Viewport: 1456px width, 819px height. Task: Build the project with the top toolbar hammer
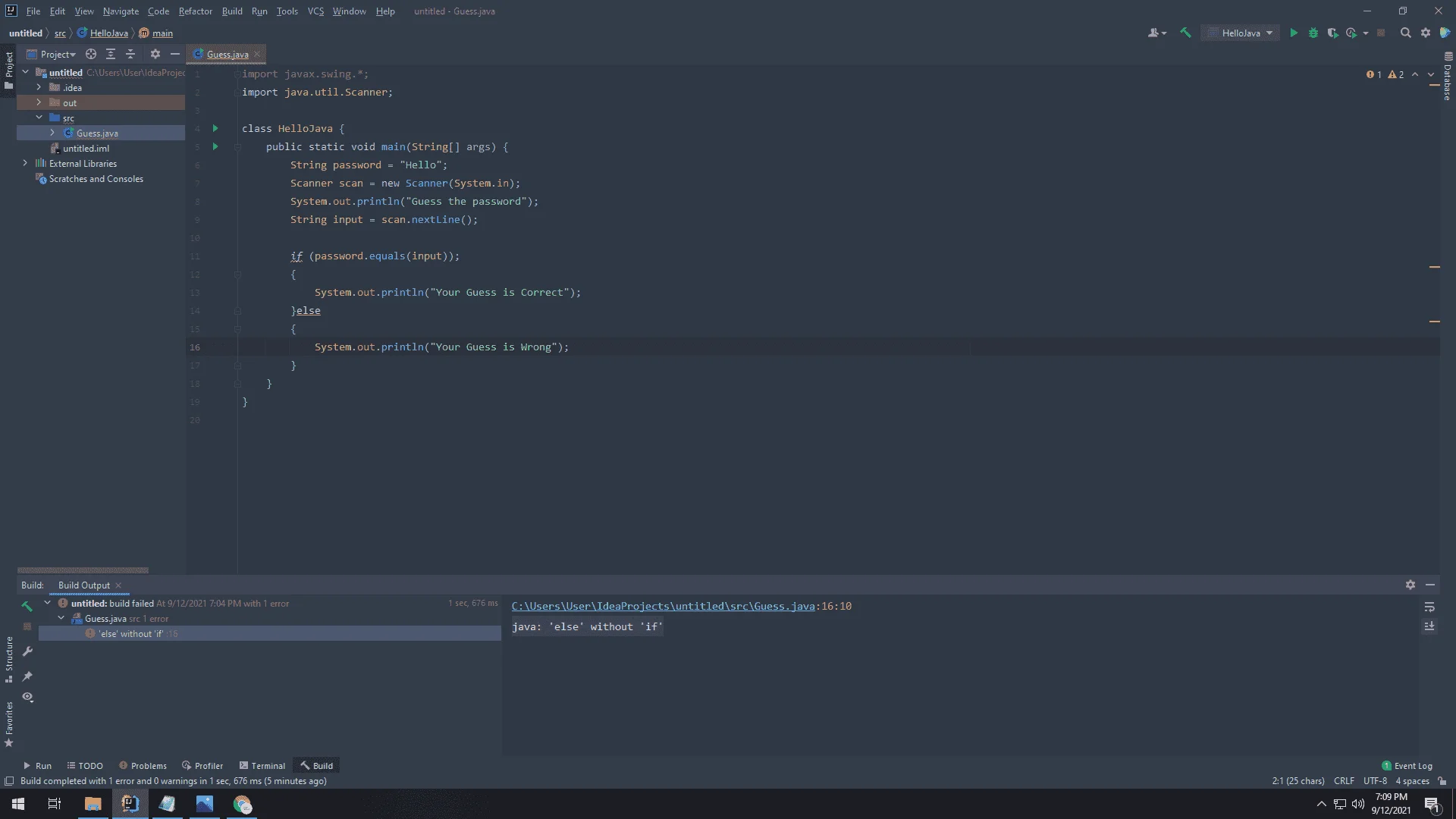tap(1185, 33)
